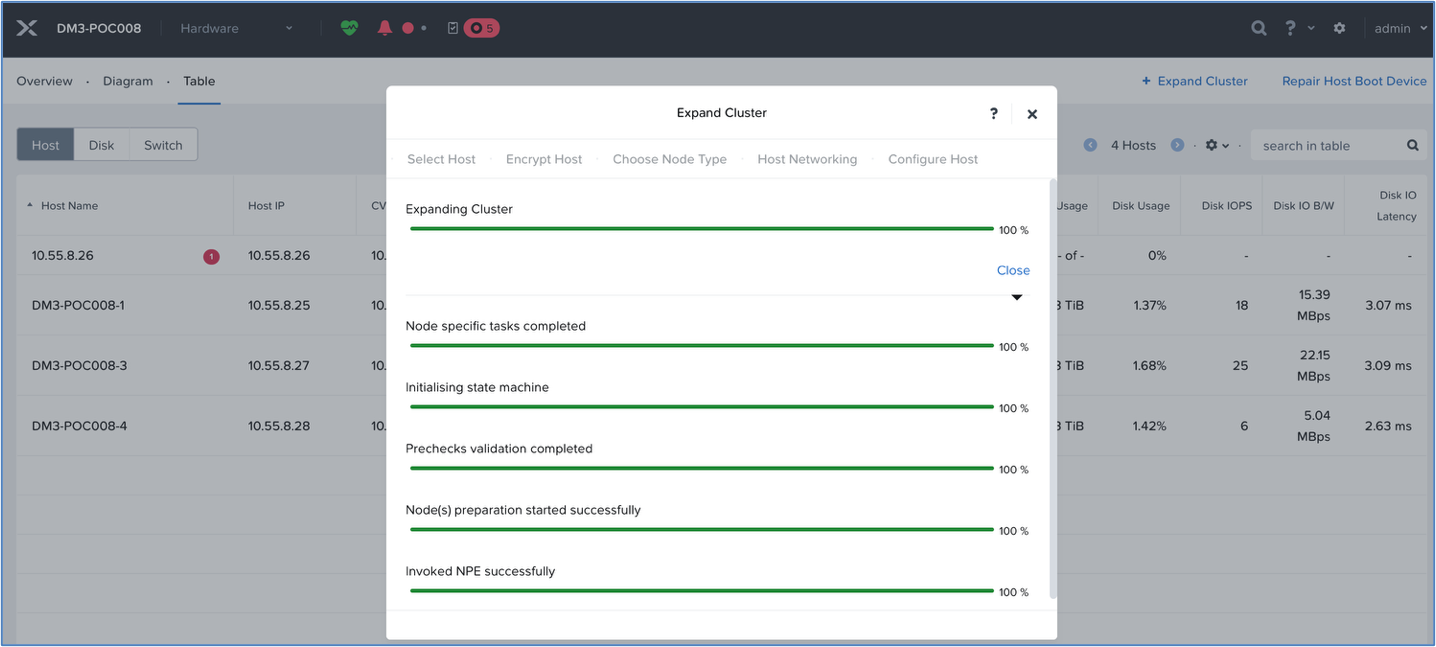Select the Disk button

[x=102, y=145]
